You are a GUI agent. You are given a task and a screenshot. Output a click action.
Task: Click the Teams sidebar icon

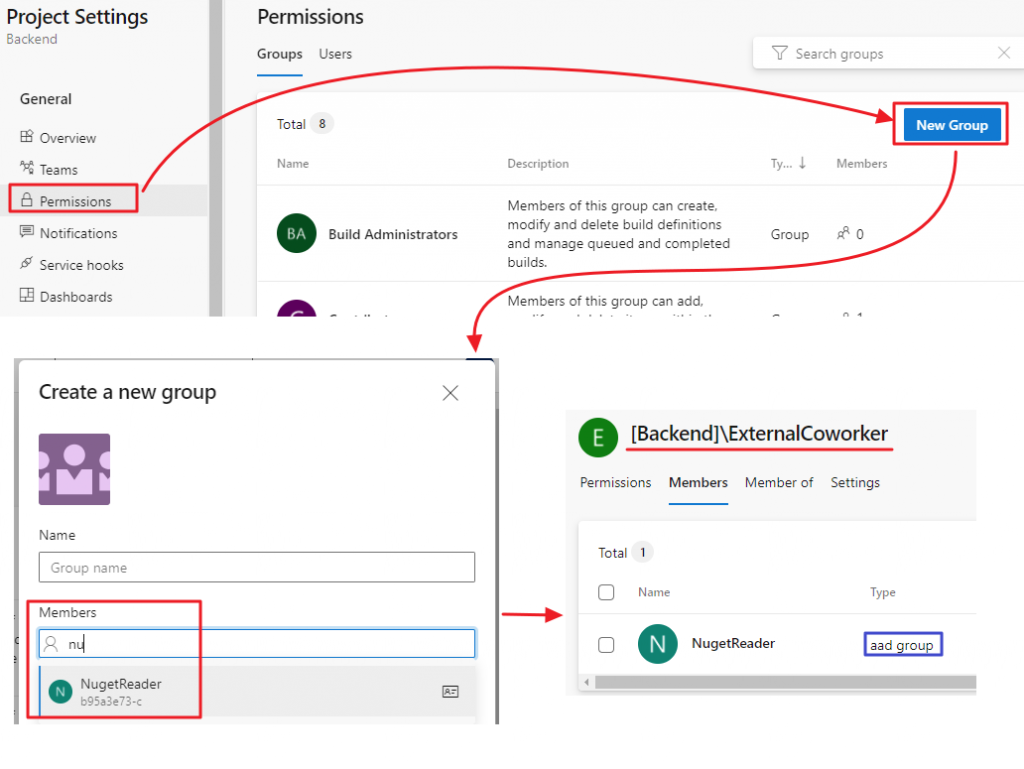(26, 168)
